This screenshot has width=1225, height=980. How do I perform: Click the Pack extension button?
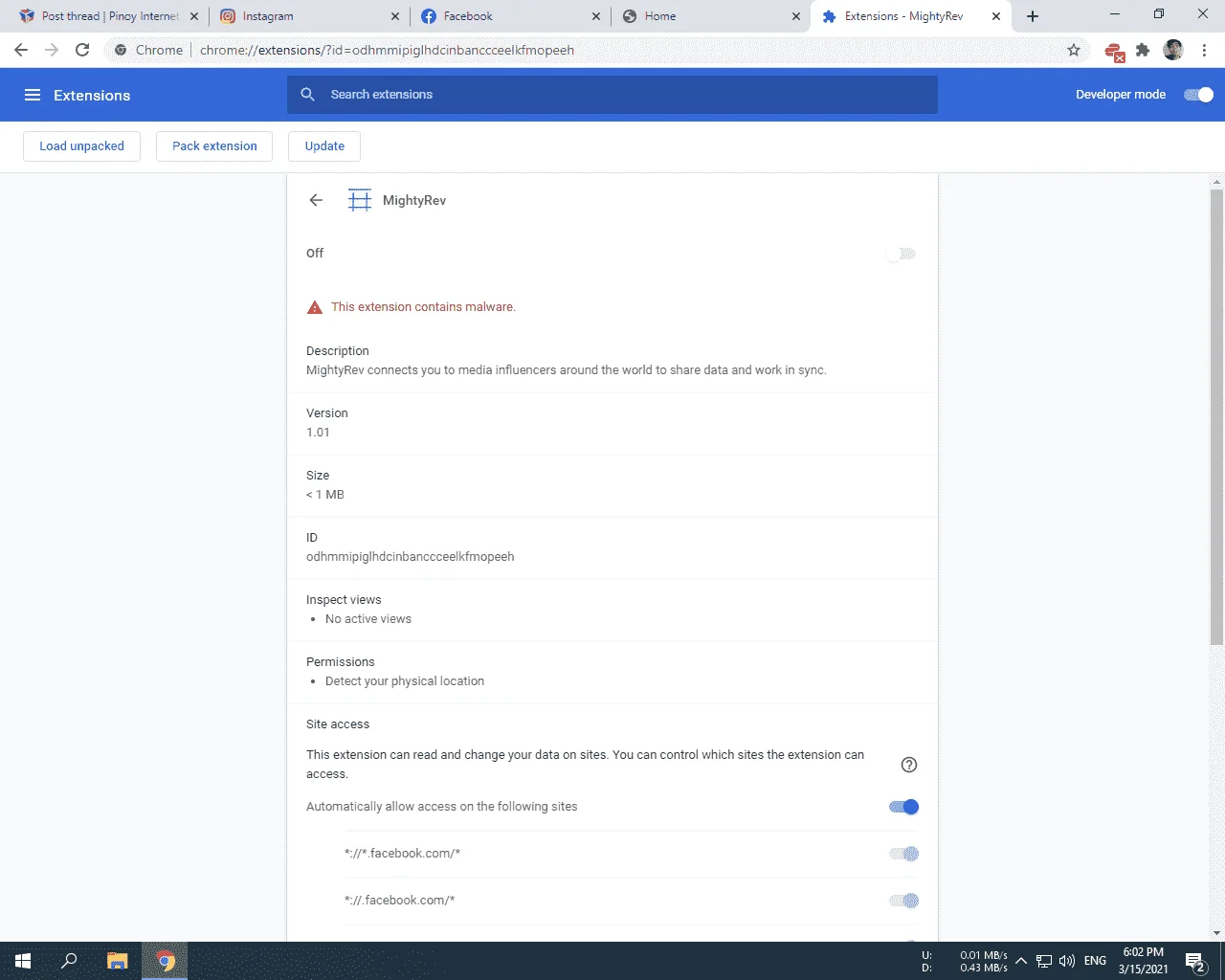click(x=214, y=146)
